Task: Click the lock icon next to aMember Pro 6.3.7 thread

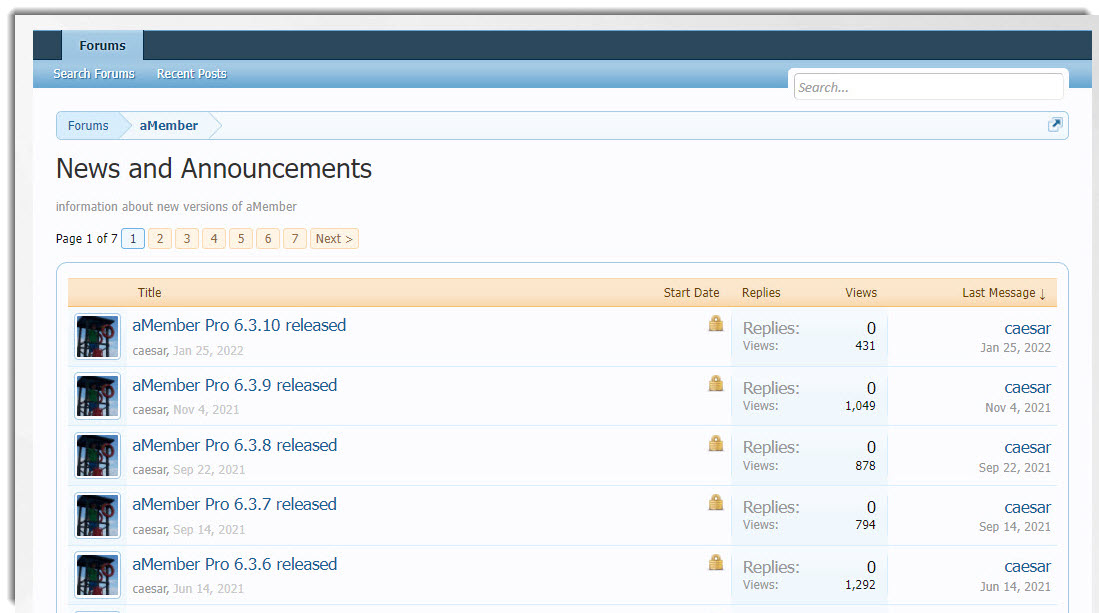Action: [716, 503]
